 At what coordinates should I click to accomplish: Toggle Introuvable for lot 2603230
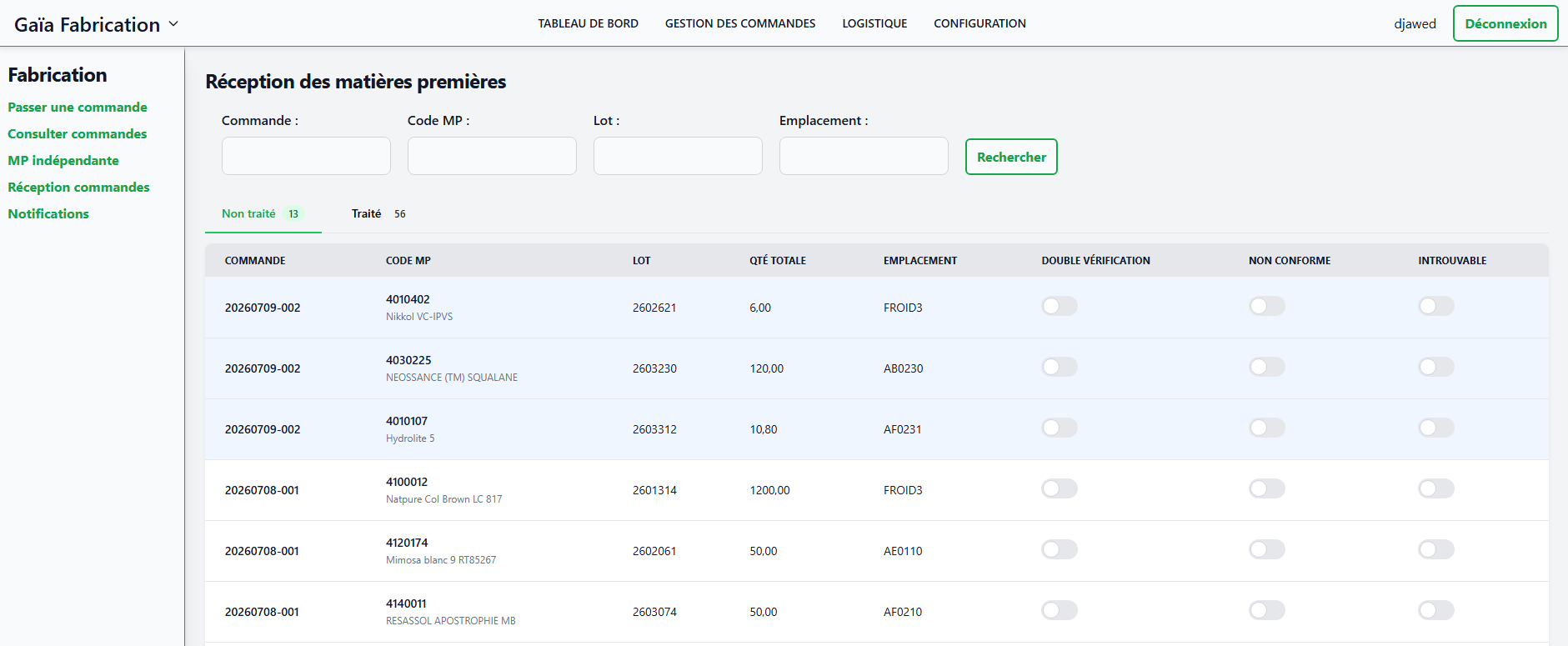click(x=1436, y=367)
